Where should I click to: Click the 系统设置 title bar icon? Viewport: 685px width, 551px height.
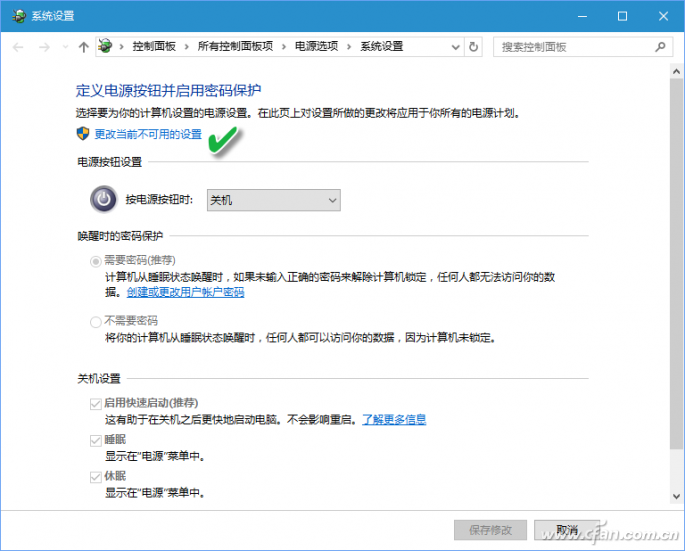coord(19,16)
